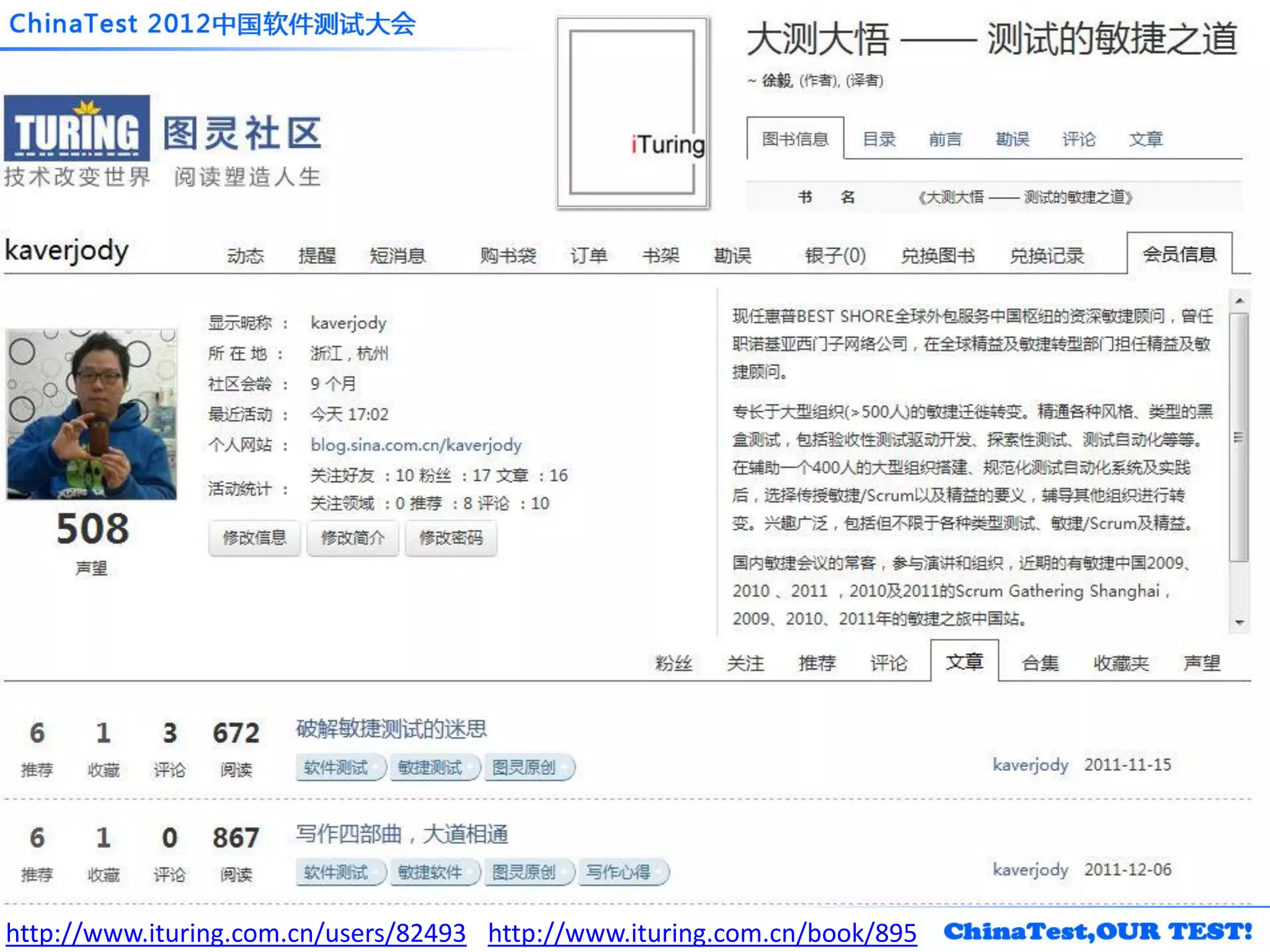Open 书架 bookshelf
This screenshot has width=1270, height=952.
tap(661, 255)
